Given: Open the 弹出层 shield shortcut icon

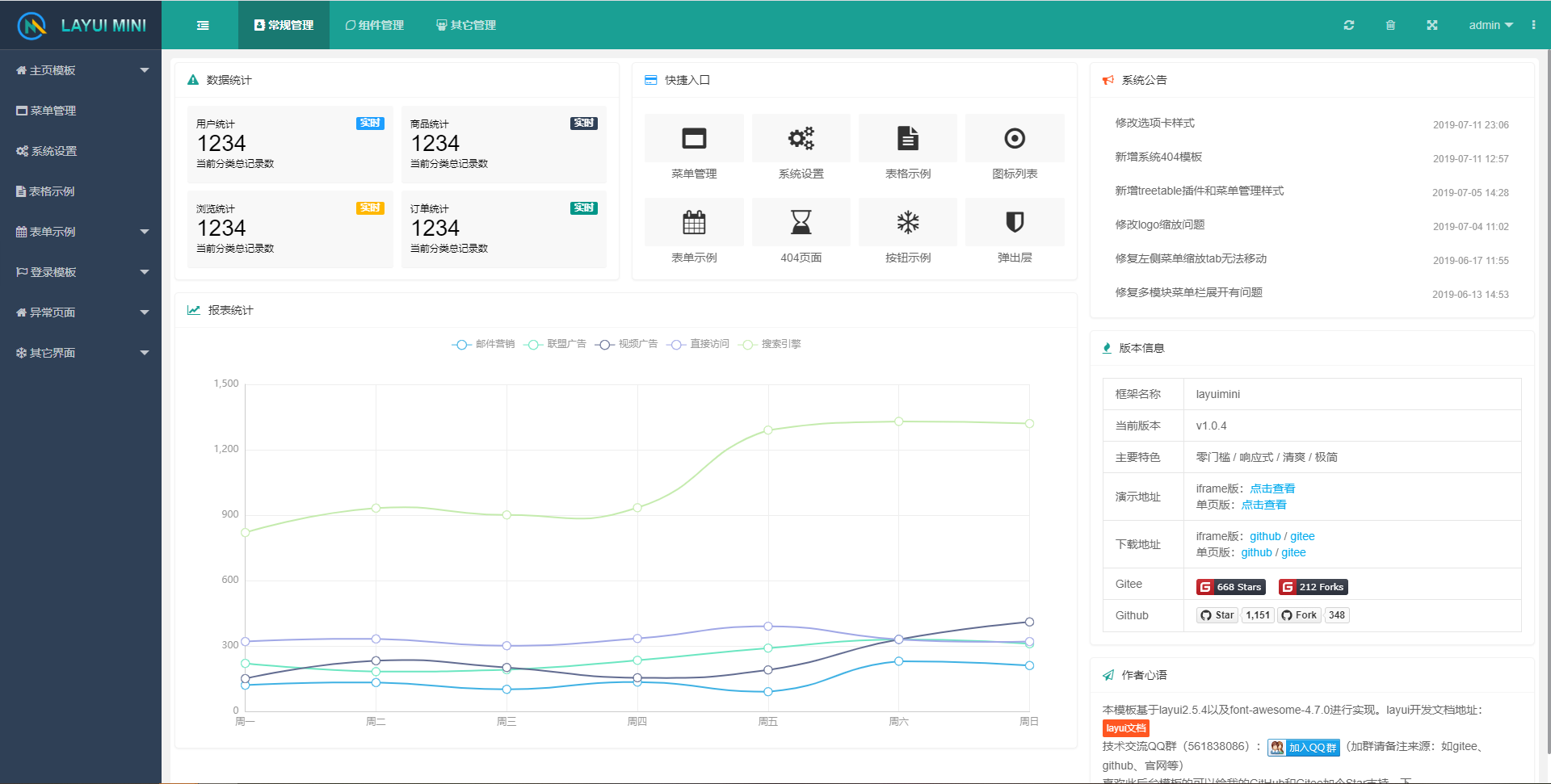Looking at the screenshot, I should (x=1015, y=222).
